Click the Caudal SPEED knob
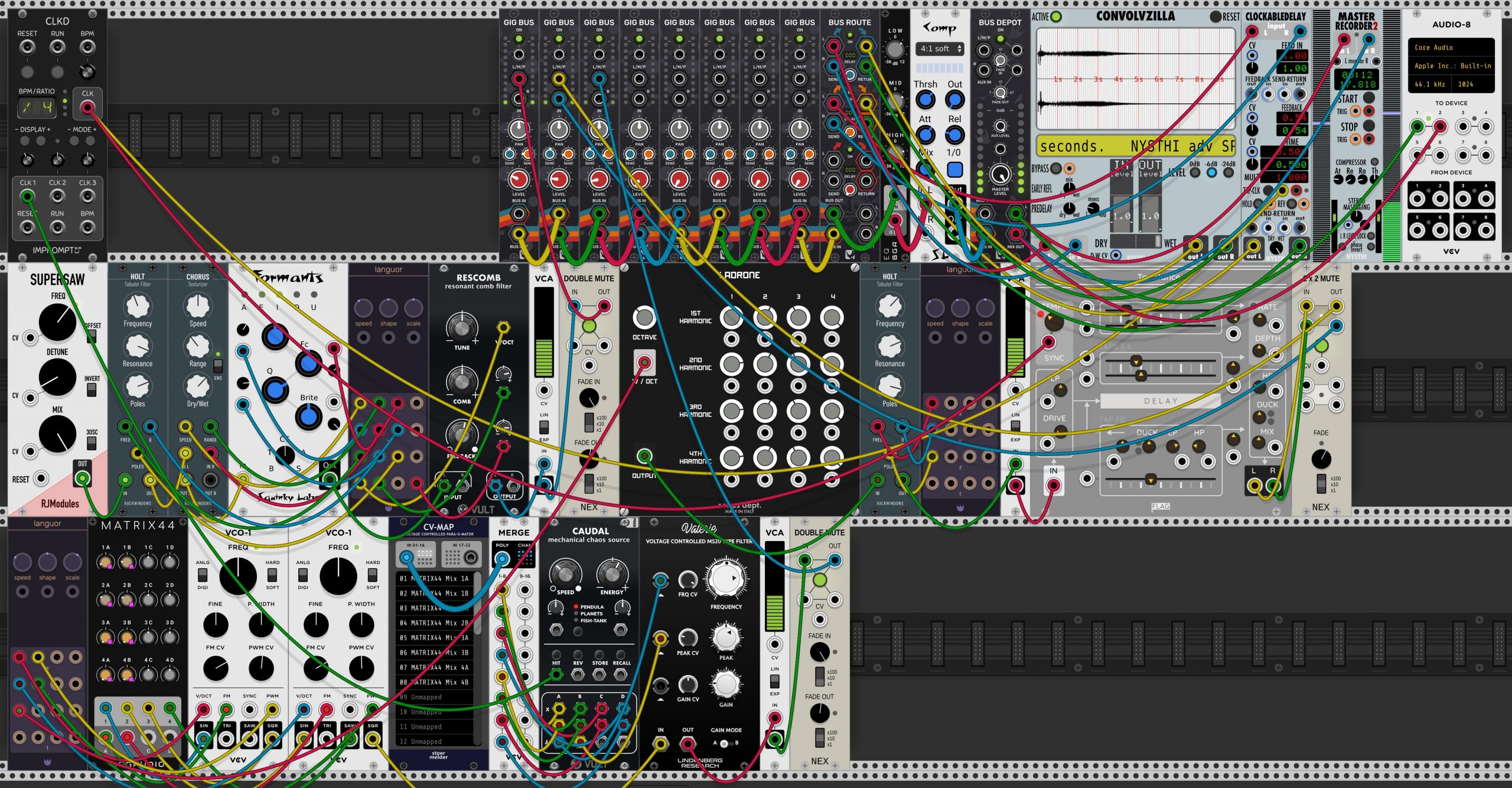The height and width of the screenshot is (788, 1512). (565, 573)
